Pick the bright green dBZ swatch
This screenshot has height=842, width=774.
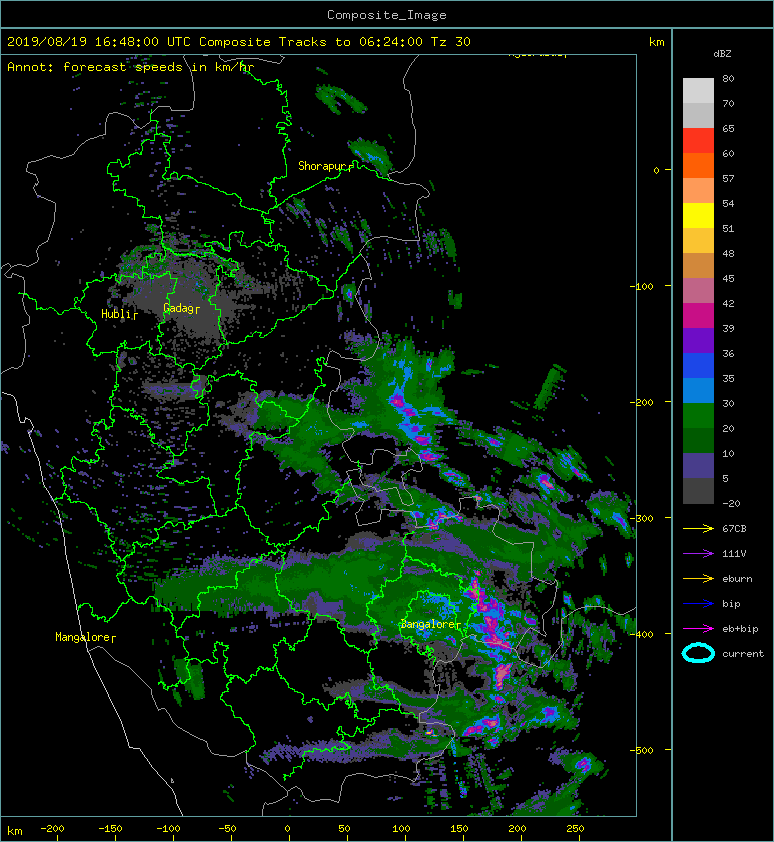(x=698, y=416)
